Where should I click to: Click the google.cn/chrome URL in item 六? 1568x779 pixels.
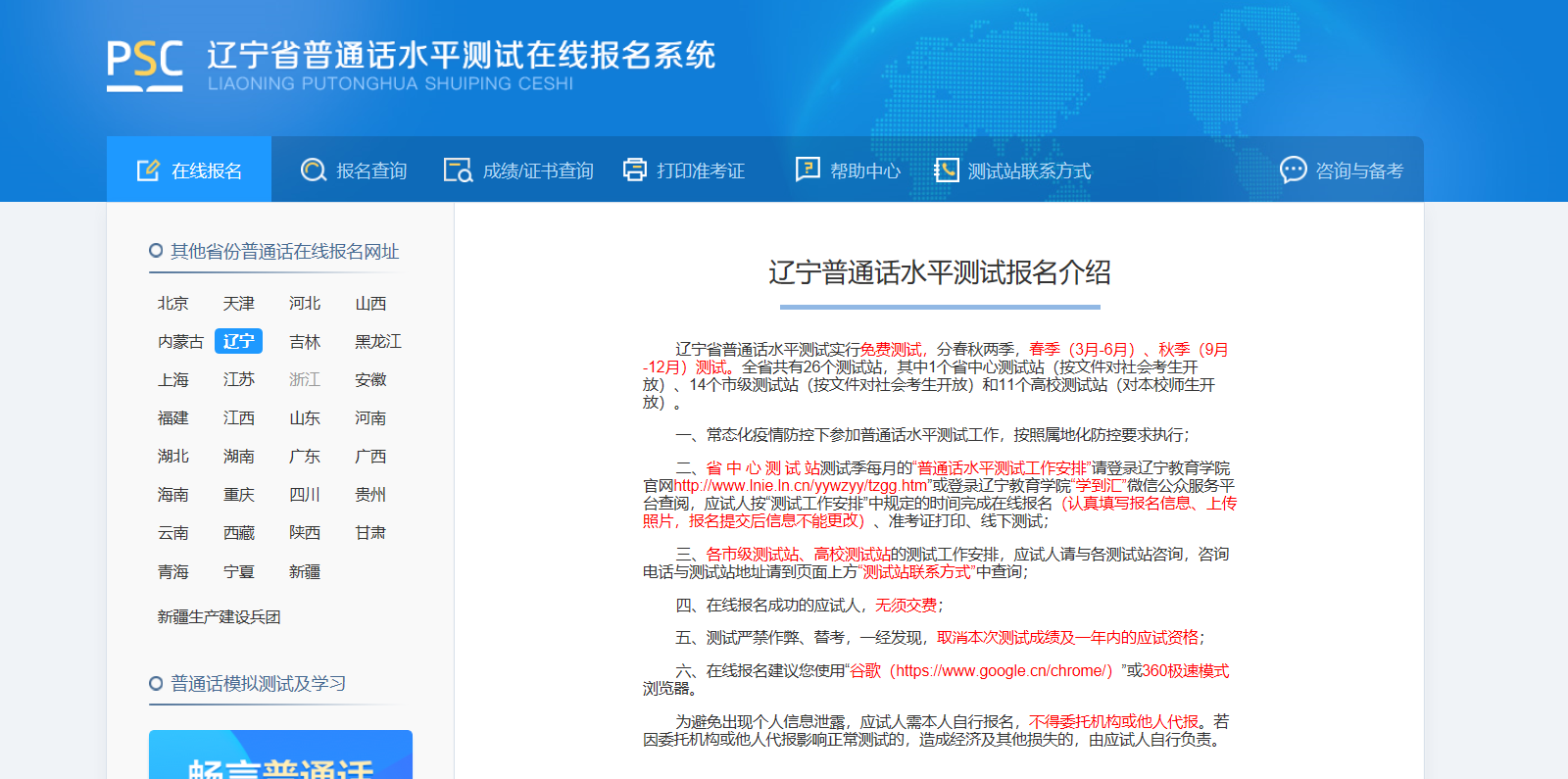pos(1000,671)
